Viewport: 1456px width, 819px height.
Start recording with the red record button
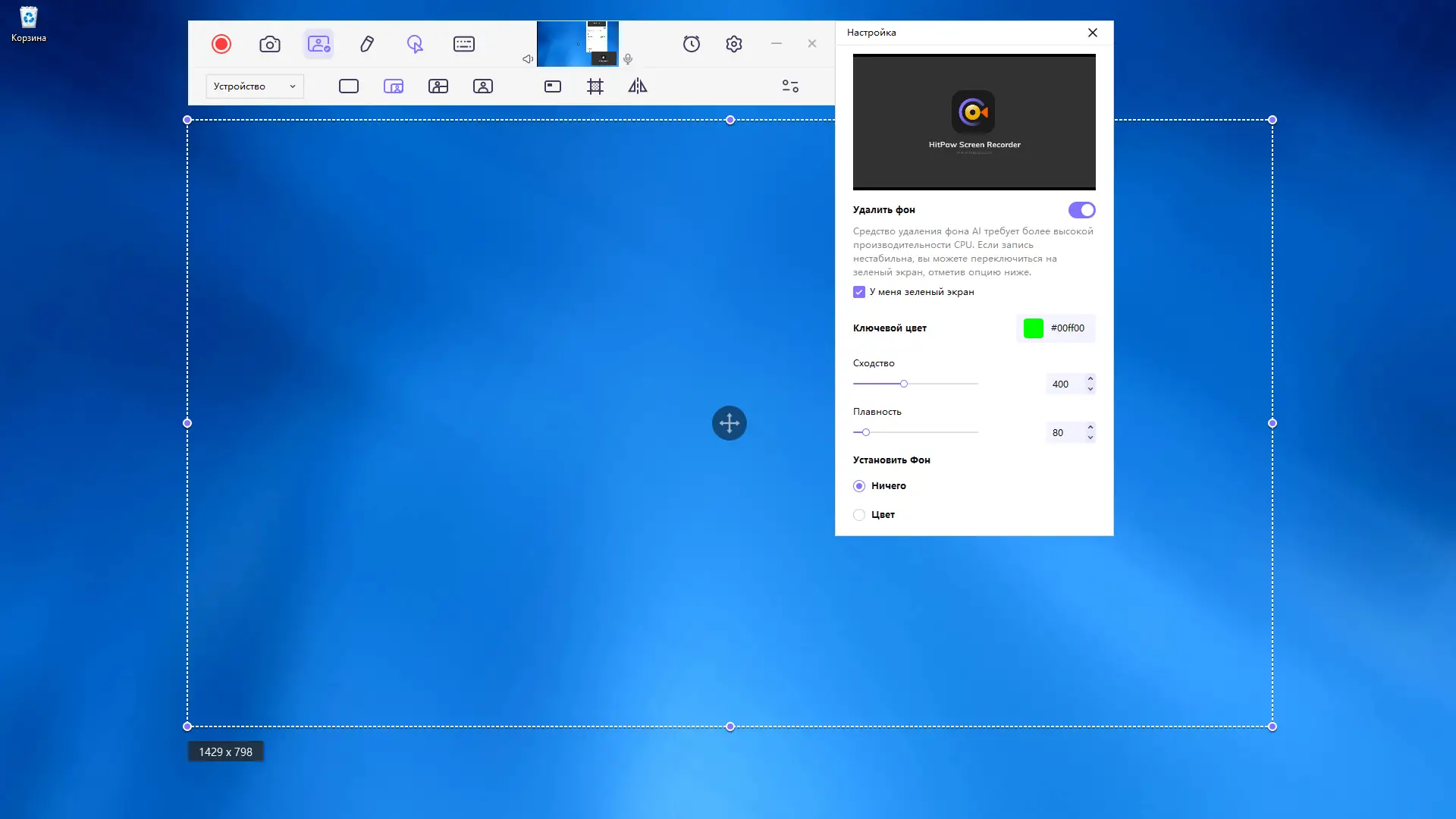[x=221, y=44]
